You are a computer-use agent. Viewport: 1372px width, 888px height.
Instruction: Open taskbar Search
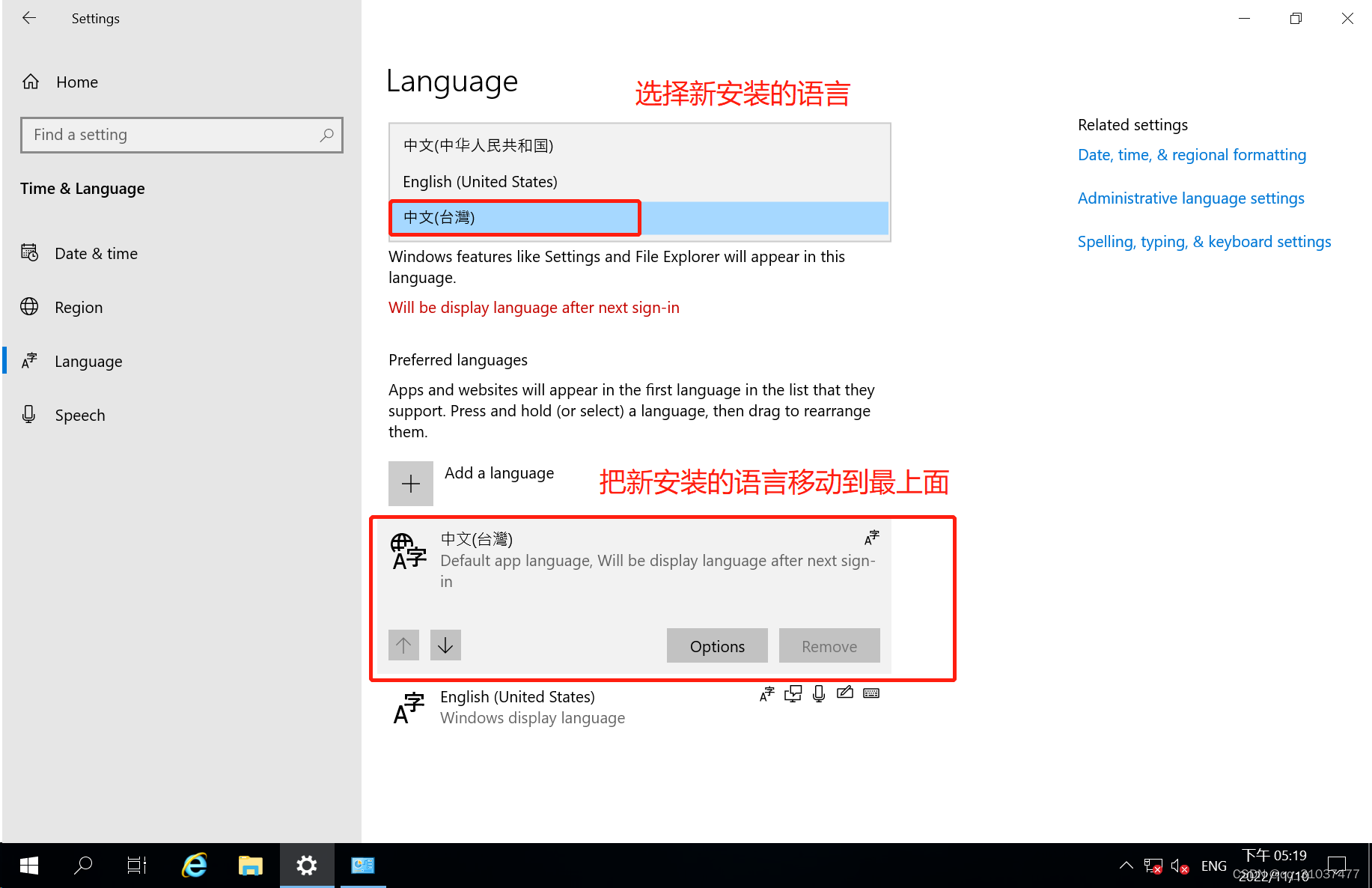tap(83, 866)
